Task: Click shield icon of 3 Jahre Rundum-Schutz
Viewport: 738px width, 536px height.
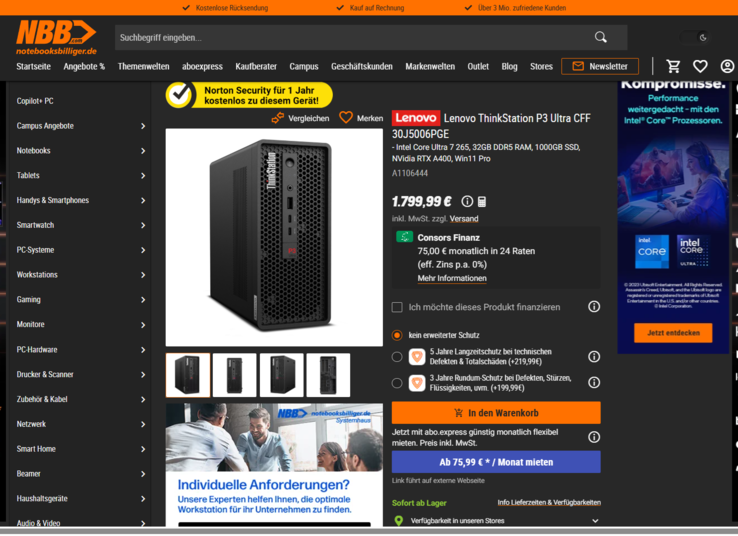Action: pyautogui.click(x=417, y=383)
